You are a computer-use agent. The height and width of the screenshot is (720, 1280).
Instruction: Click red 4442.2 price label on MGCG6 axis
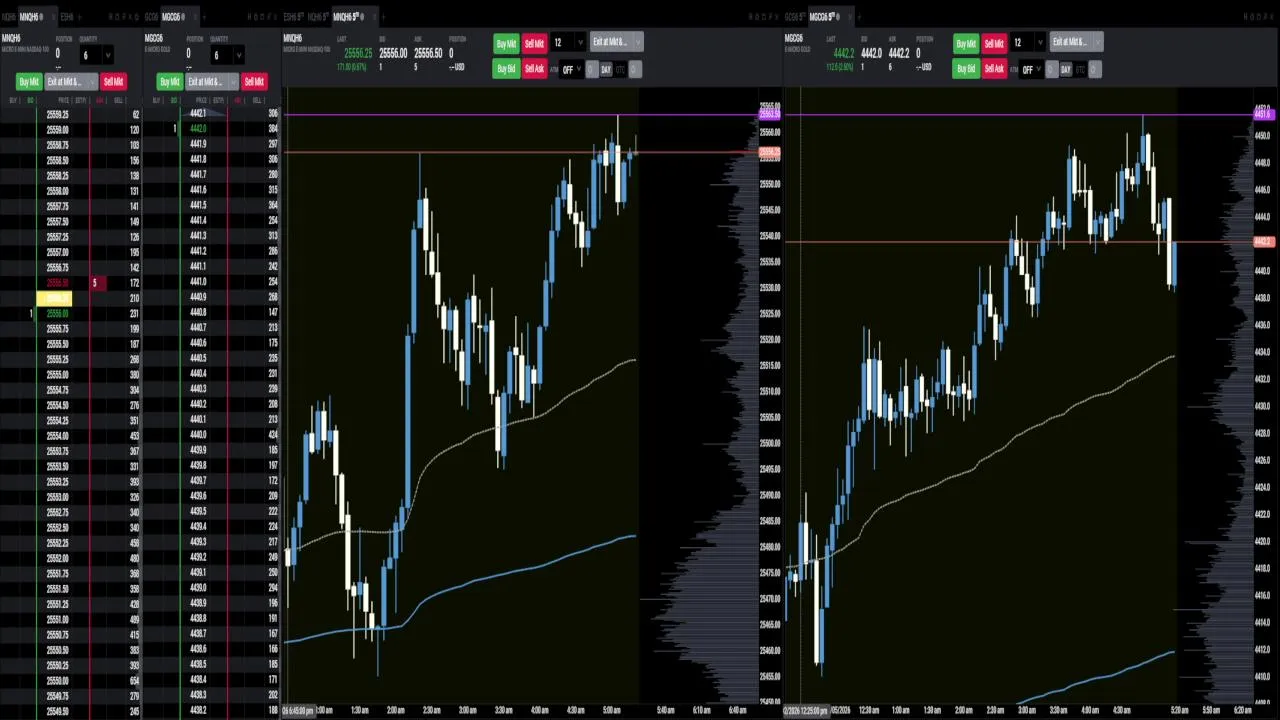(1262, 242)
